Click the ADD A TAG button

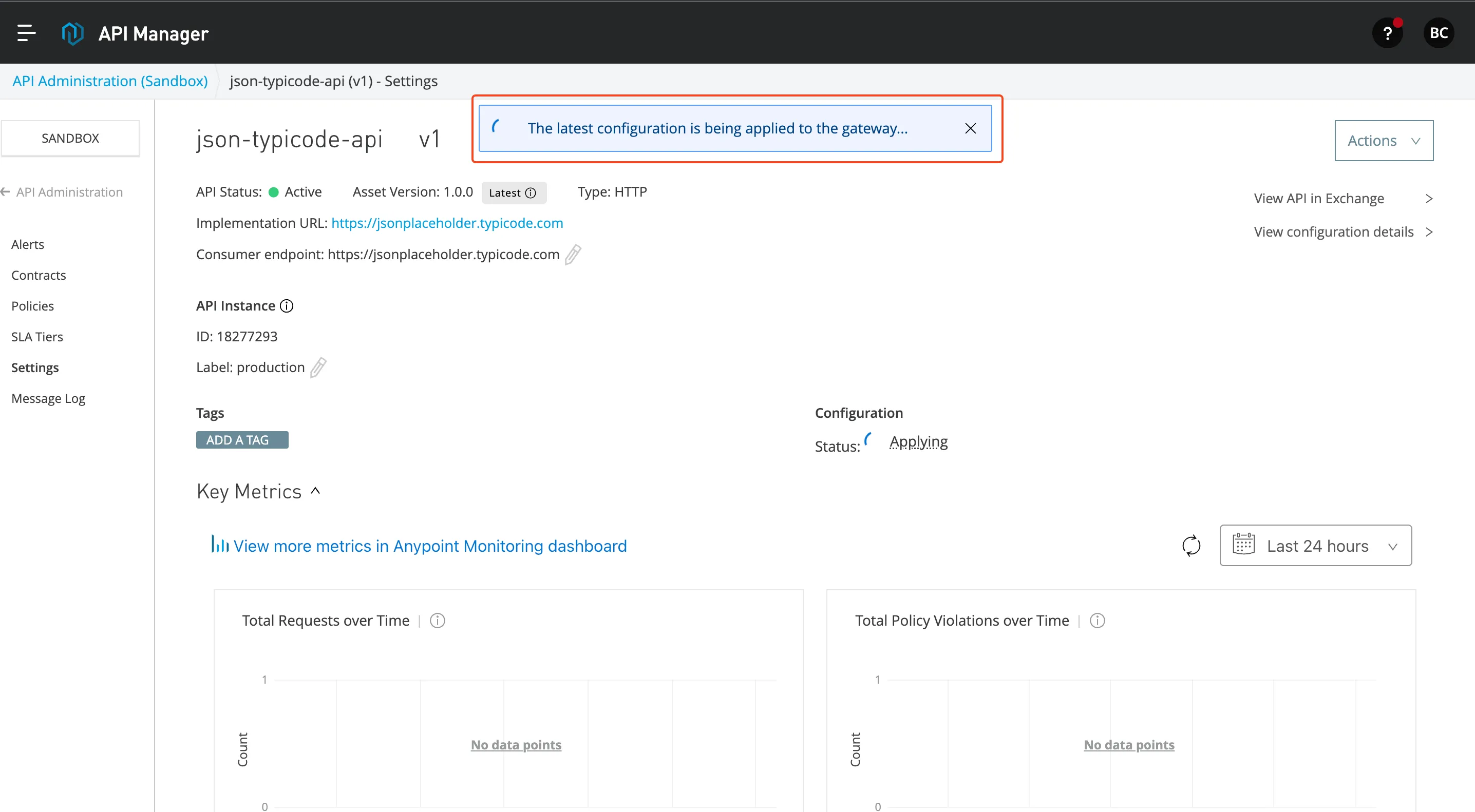pyautogui.click(x=242, y=440)
